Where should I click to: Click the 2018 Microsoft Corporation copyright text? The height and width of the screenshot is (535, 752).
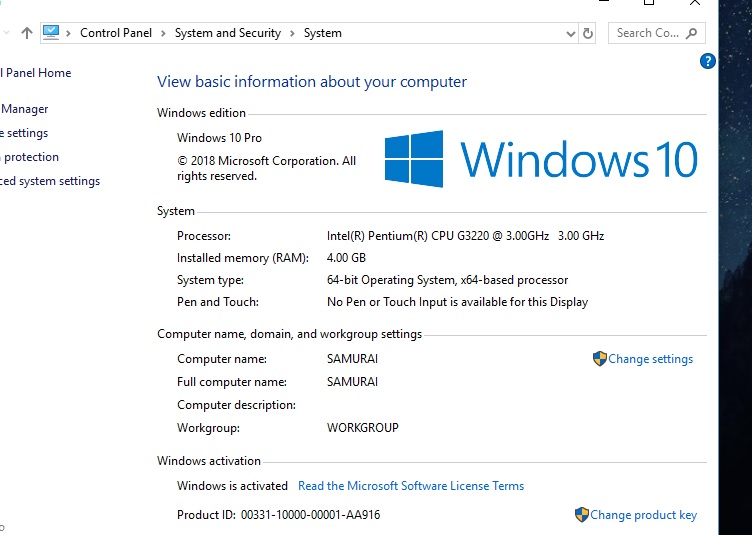[266, 168]
